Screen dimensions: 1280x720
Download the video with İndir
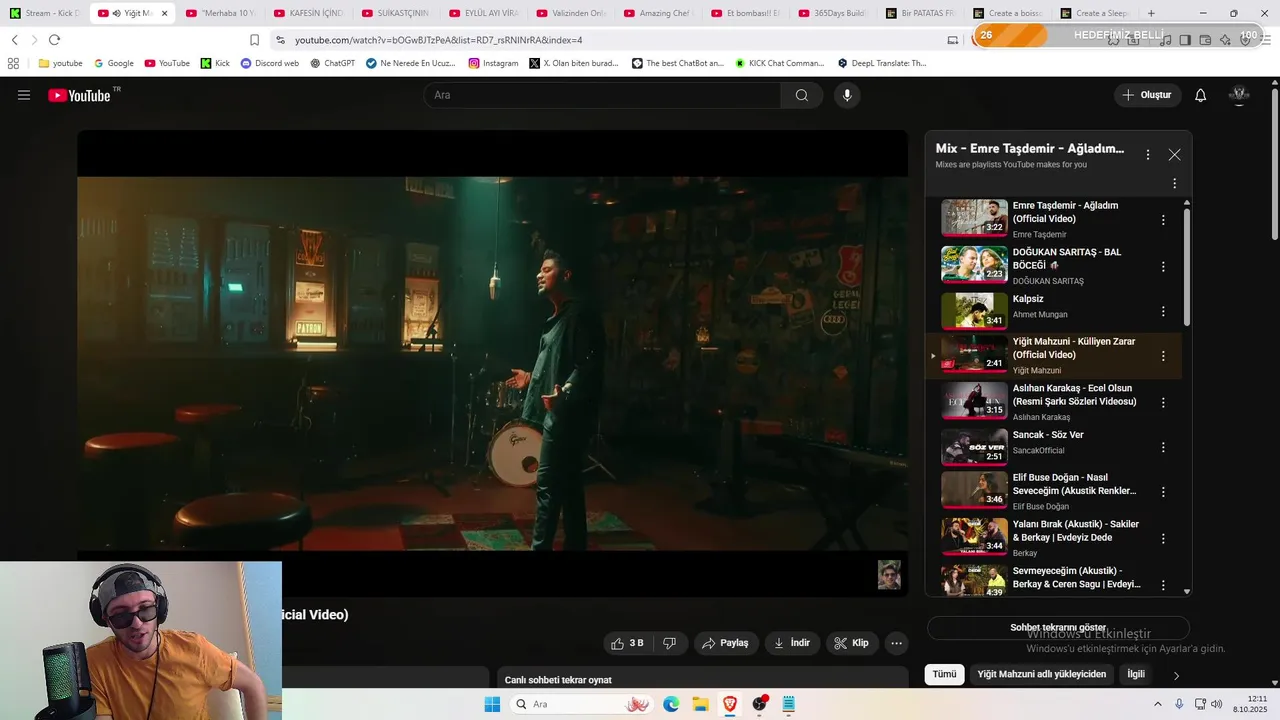click(792, 643)
